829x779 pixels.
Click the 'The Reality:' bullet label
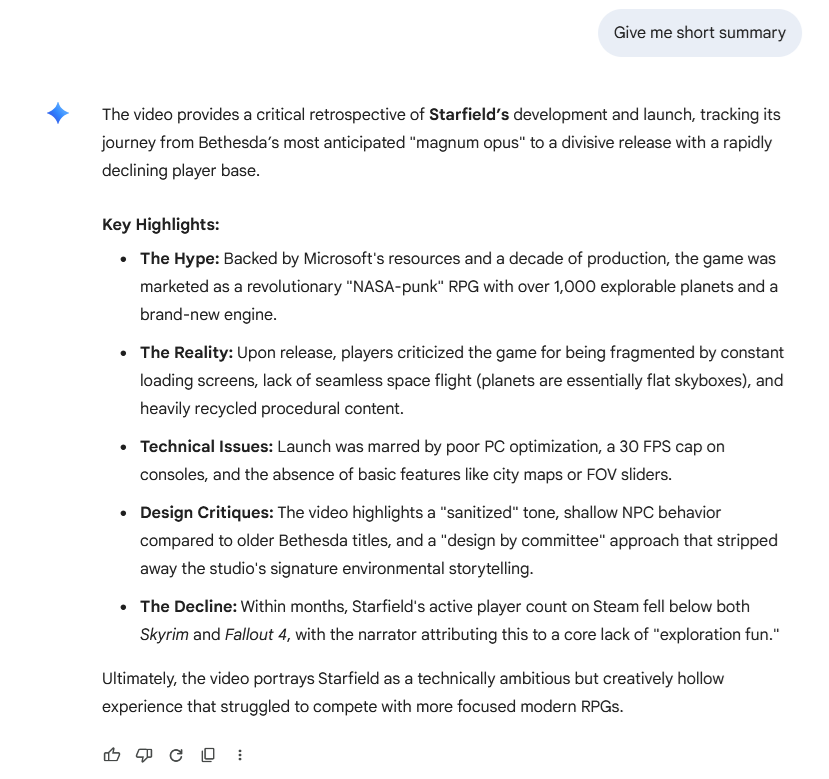[x=187, y=353]
